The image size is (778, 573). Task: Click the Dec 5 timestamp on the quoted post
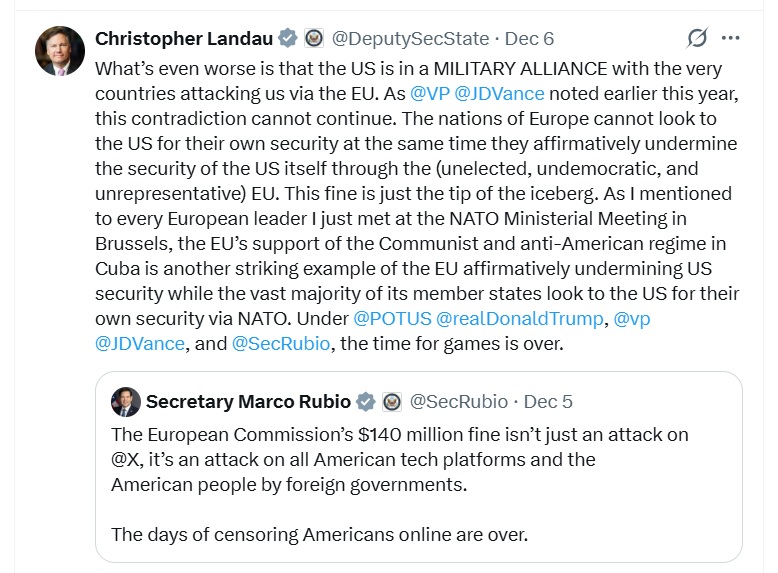[x=548, y=402]
